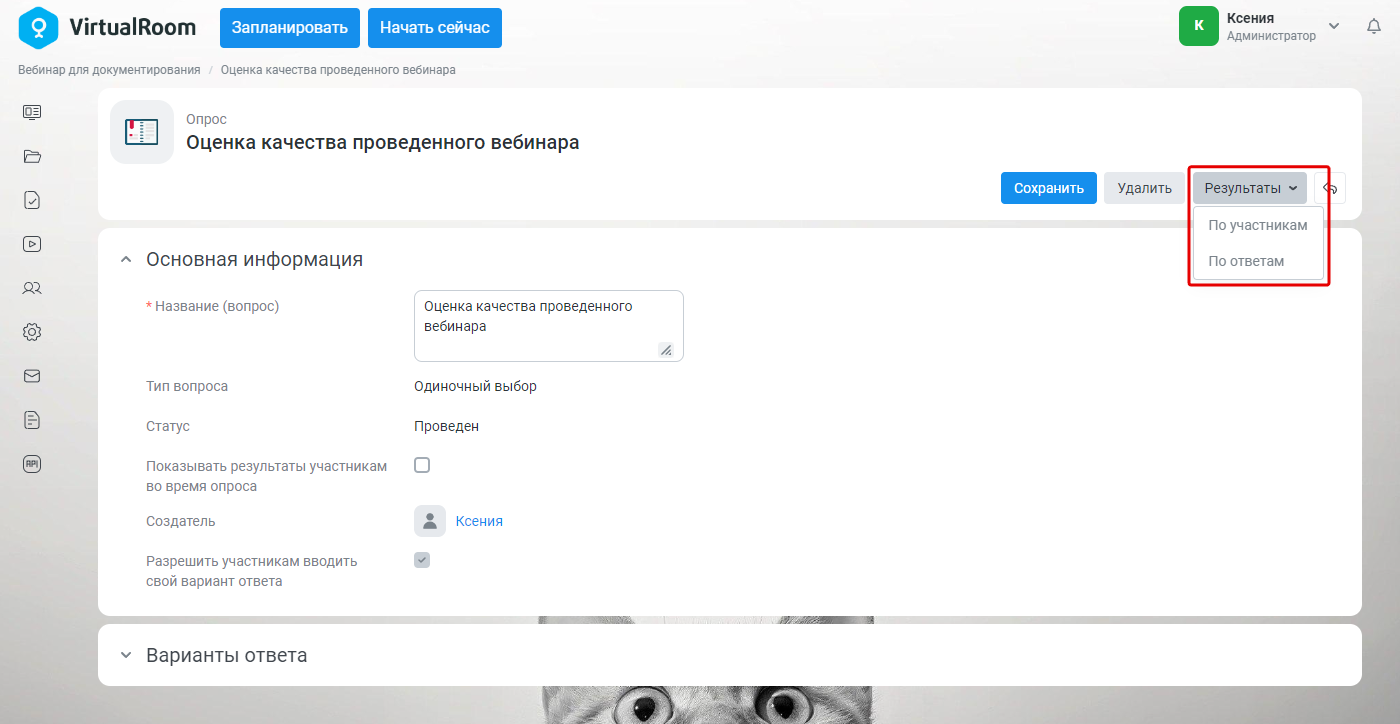Click the poll title heading in the header
The width and height of the screenshot is (1400, 724).
[383, 143]
